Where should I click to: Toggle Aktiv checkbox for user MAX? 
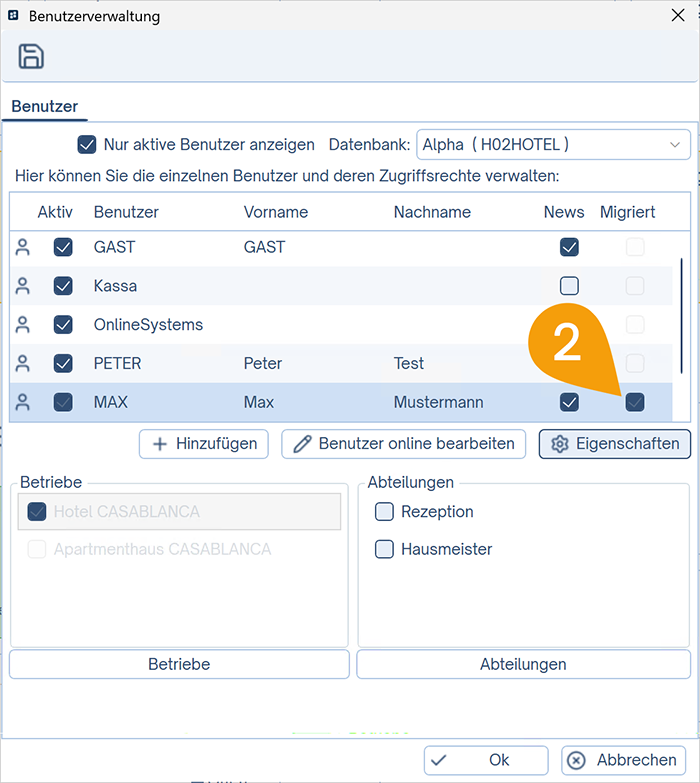pyautogui.click(x=63, y=402)
